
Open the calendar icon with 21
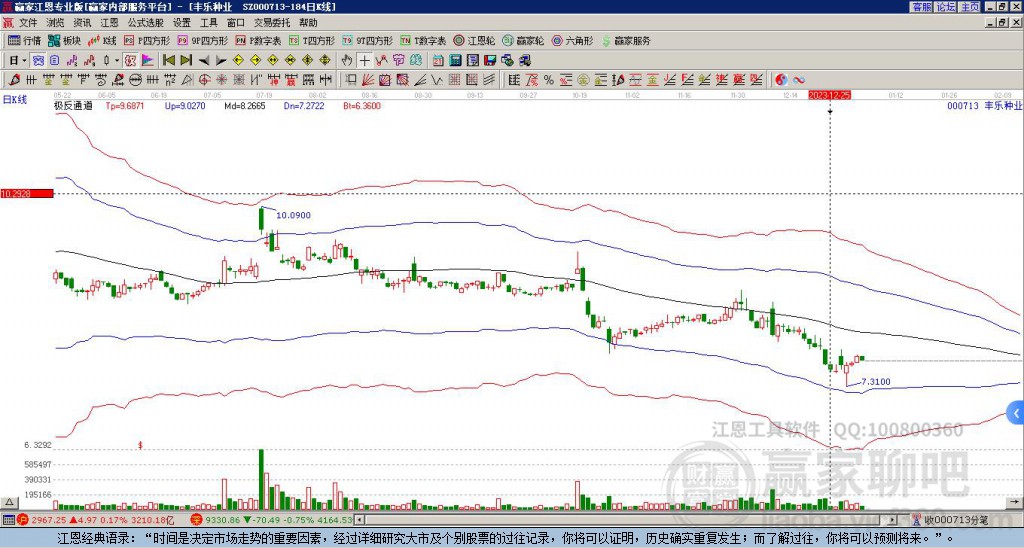coord(438,61)
